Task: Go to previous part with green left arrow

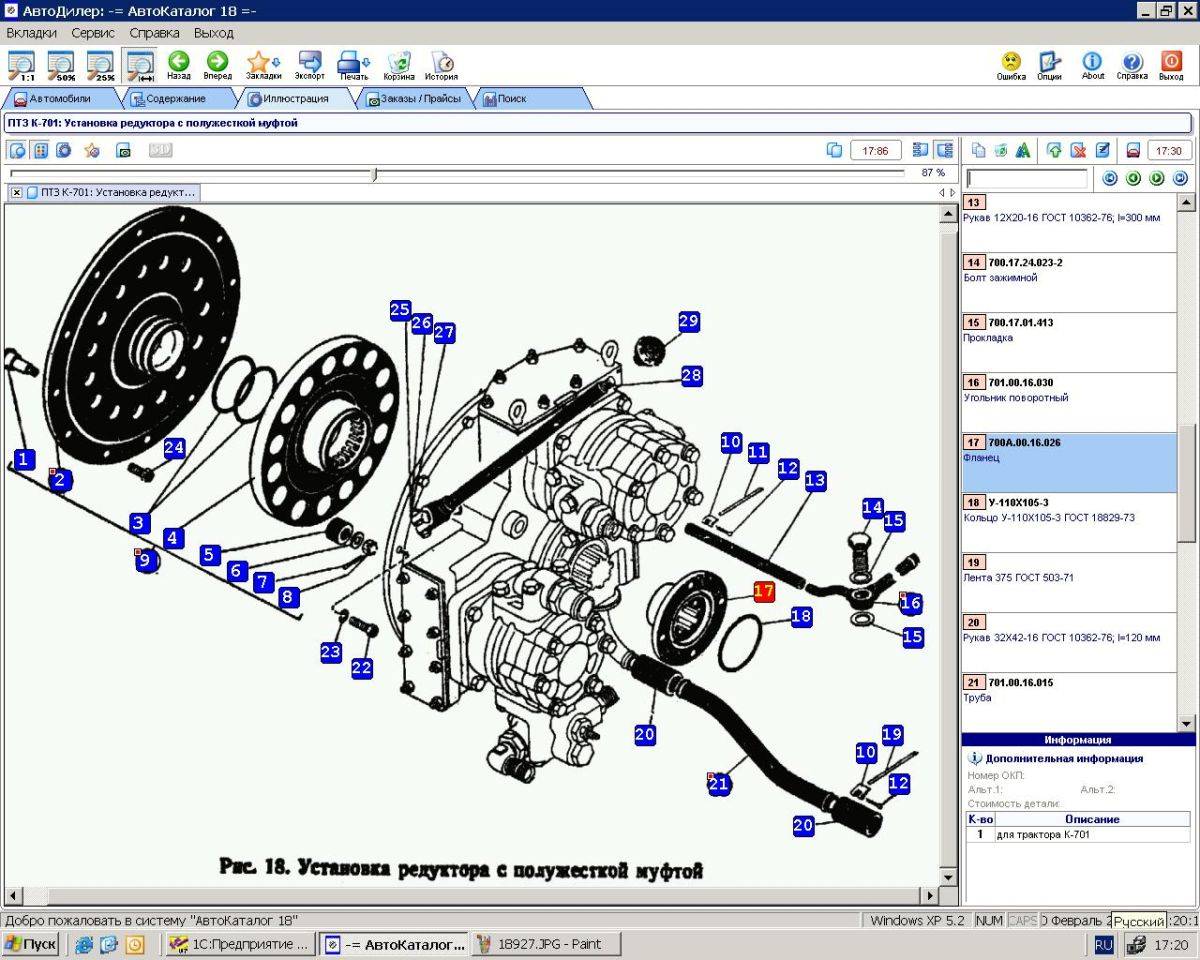Action: point(1133,178)
